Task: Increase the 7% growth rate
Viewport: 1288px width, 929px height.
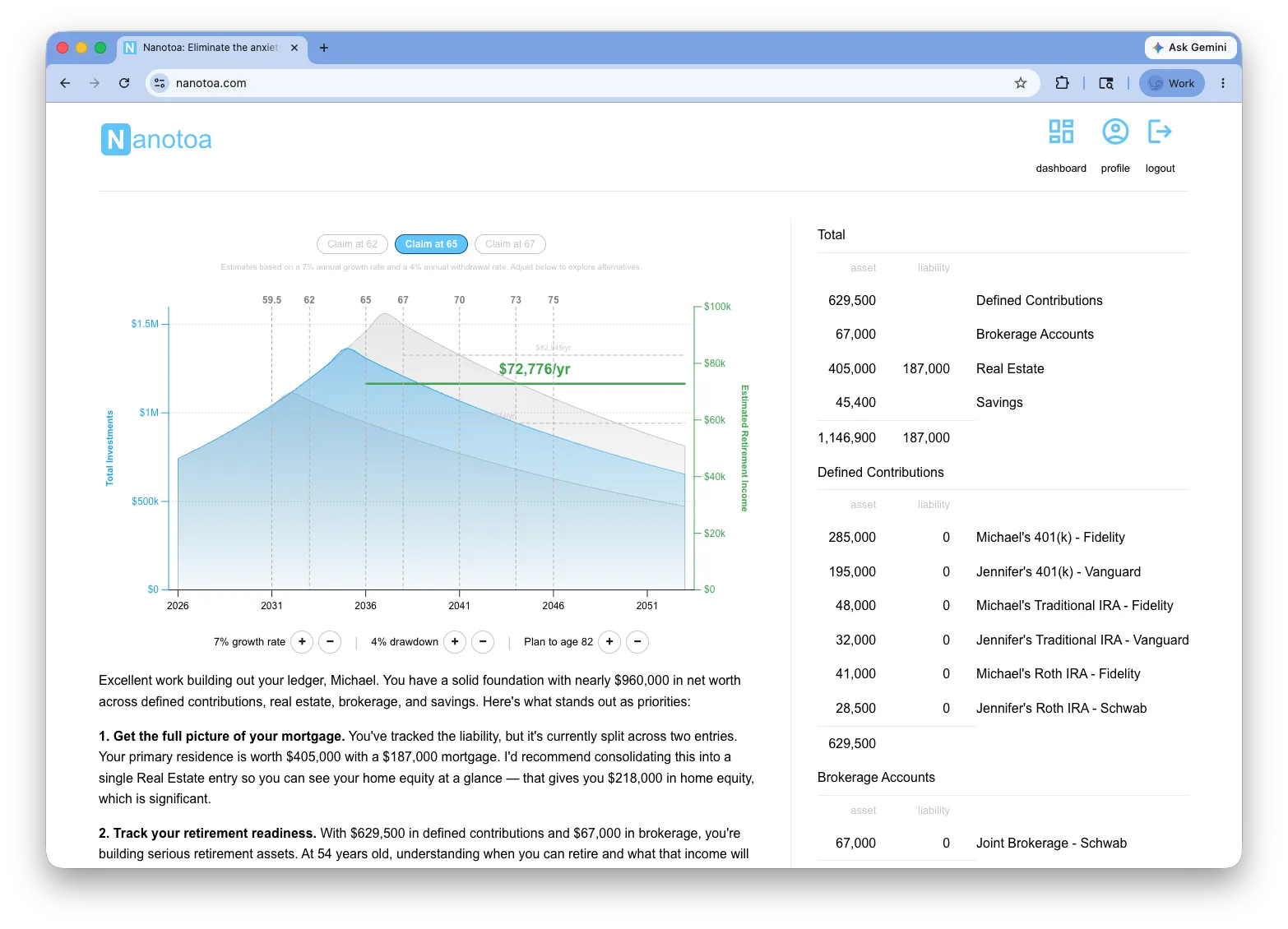Action: 302,642
